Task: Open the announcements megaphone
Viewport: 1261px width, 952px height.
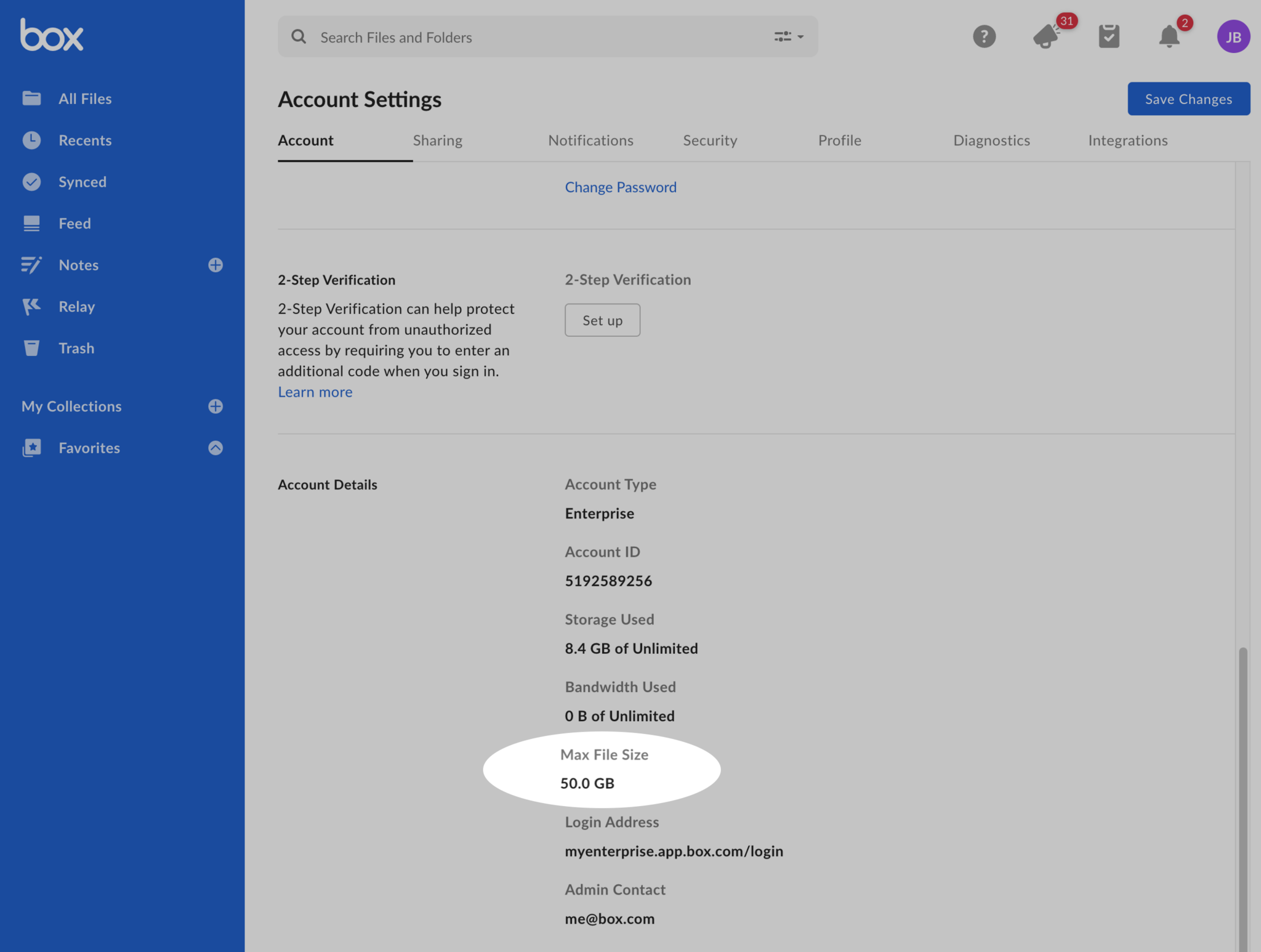Action: click(1045, 36)
